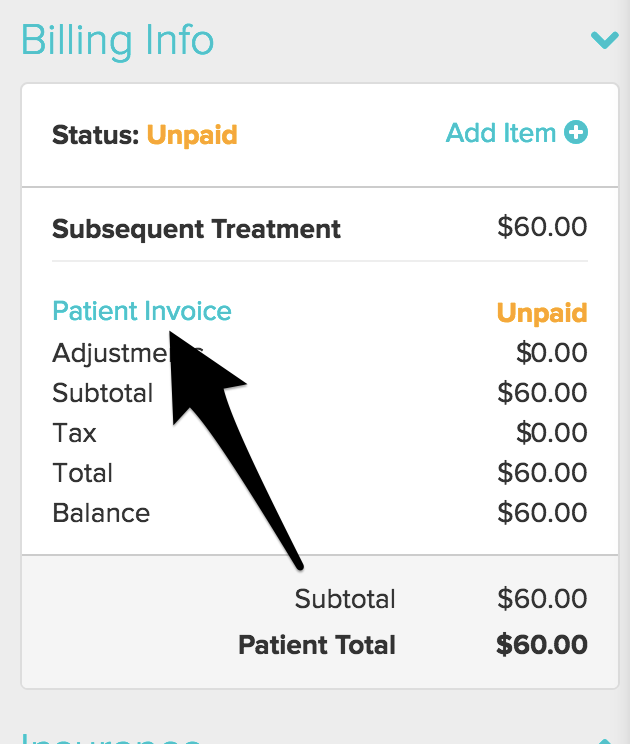Click the Unpaid label beside Patient Invoice
The image size is (630, 744).
point(542,313)
